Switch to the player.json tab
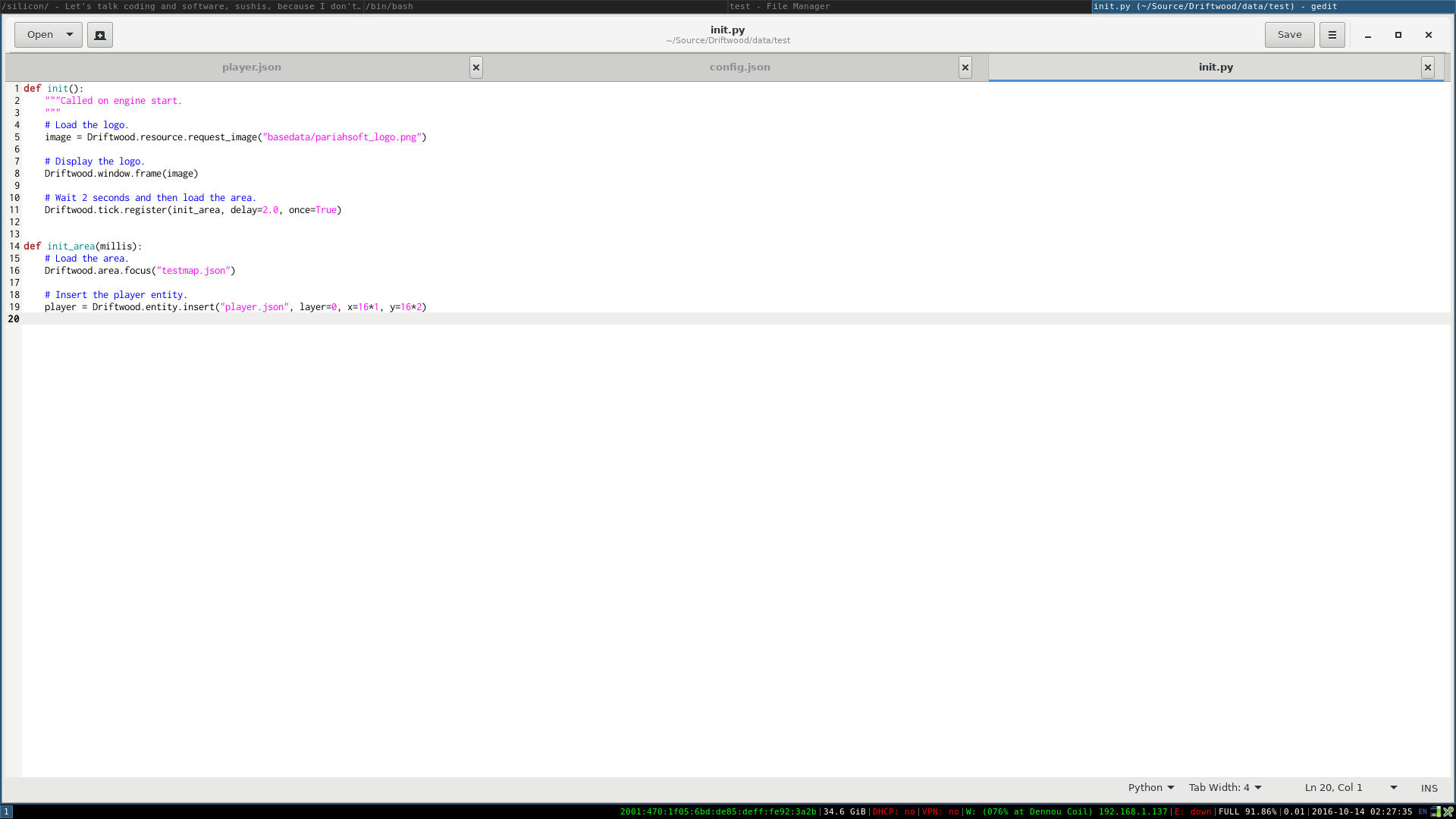The width and height of the screenshot is (1456, 819). coord(252,67)
